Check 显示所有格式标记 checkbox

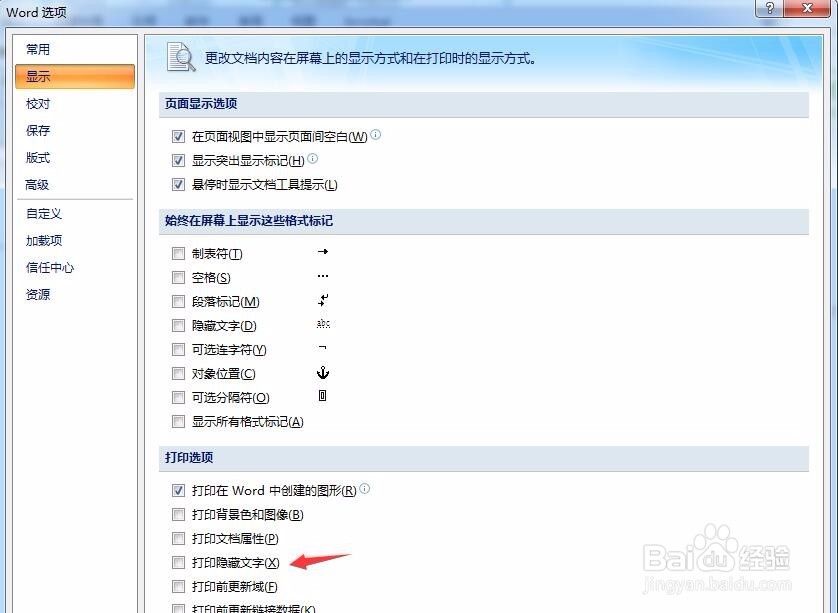(179, 422)
